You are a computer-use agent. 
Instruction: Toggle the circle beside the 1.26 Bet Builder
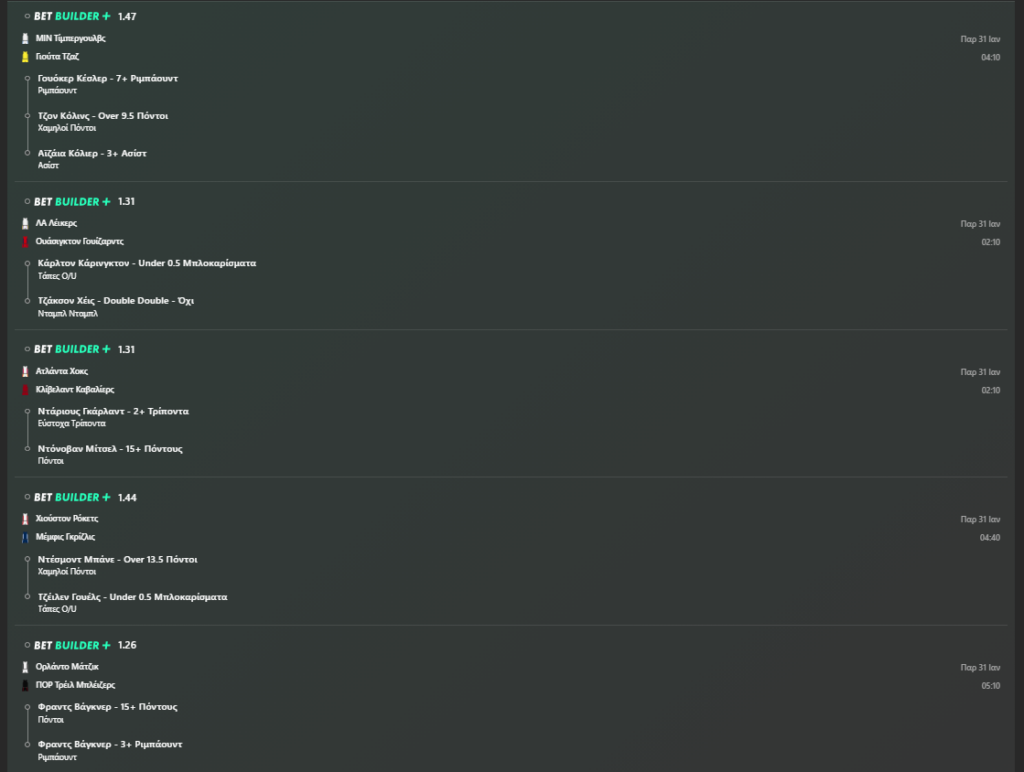(x=27, y=645)
